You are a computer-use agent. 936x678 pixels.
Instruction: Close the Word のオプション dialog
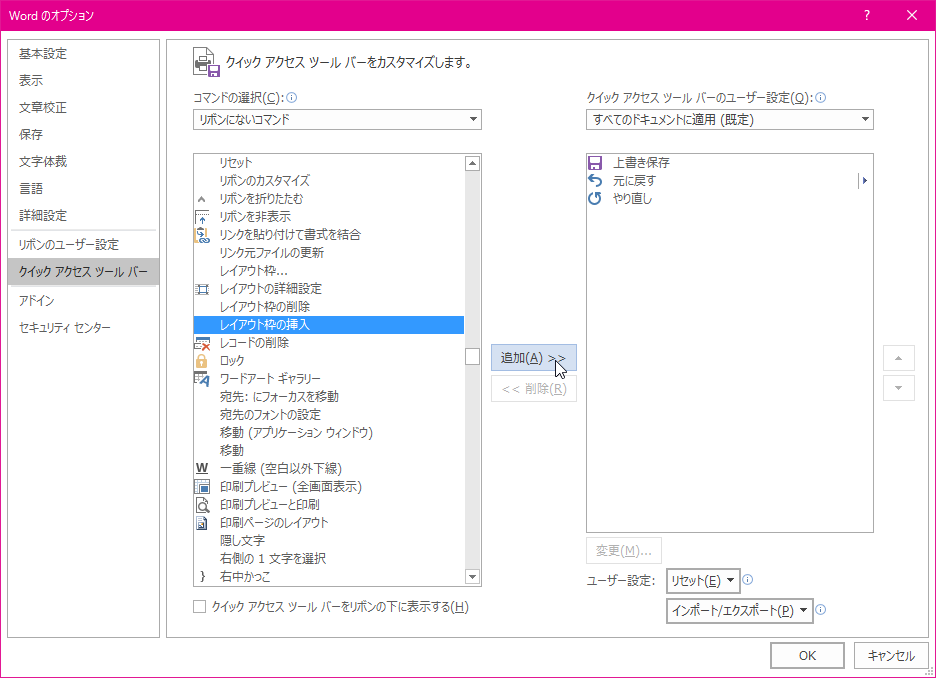(912, 16)
